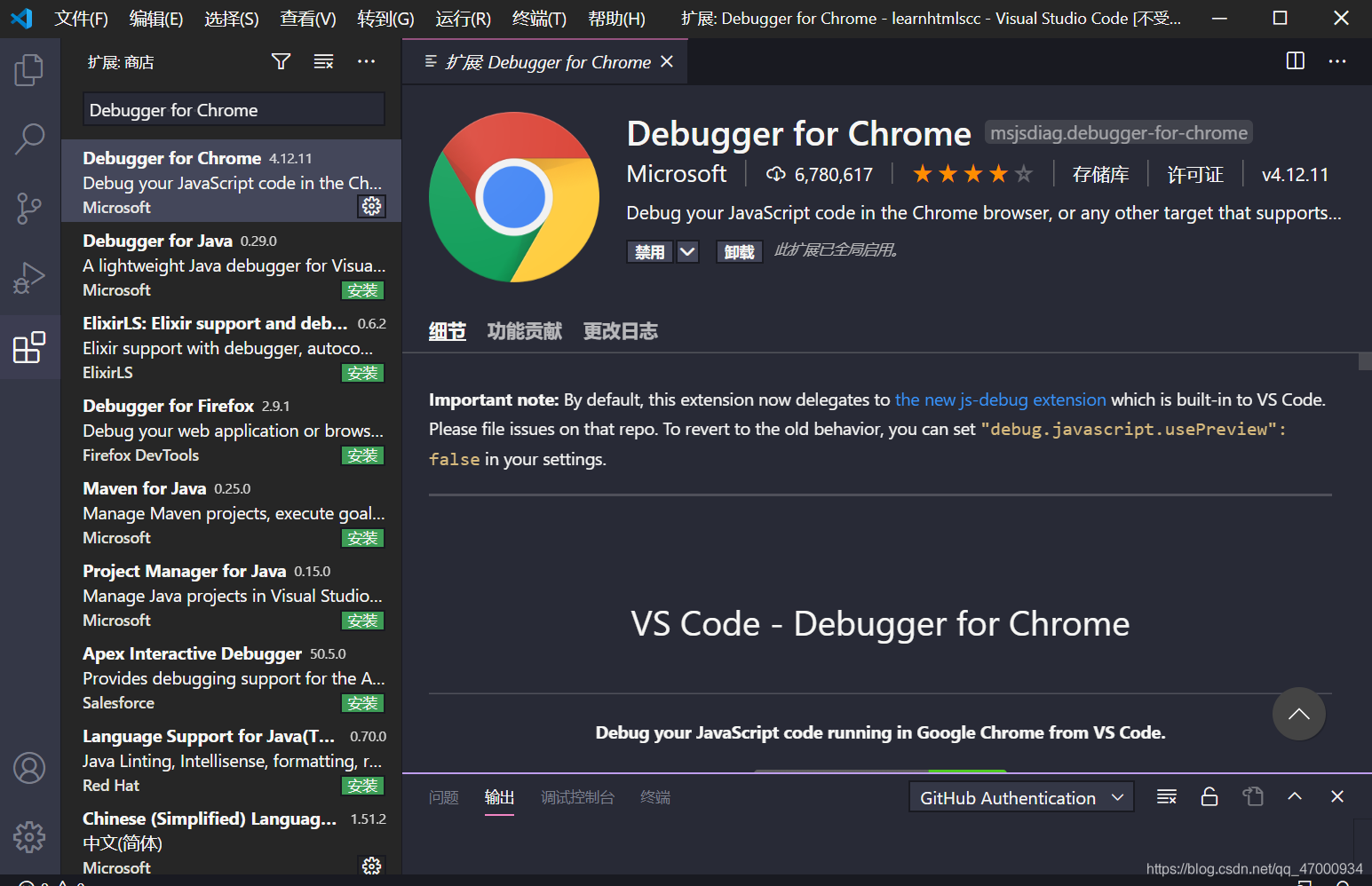1372x886 pixels.
Task: Click the Chrome extension logo
Action: pyautogui.click(x=514, y=197)
